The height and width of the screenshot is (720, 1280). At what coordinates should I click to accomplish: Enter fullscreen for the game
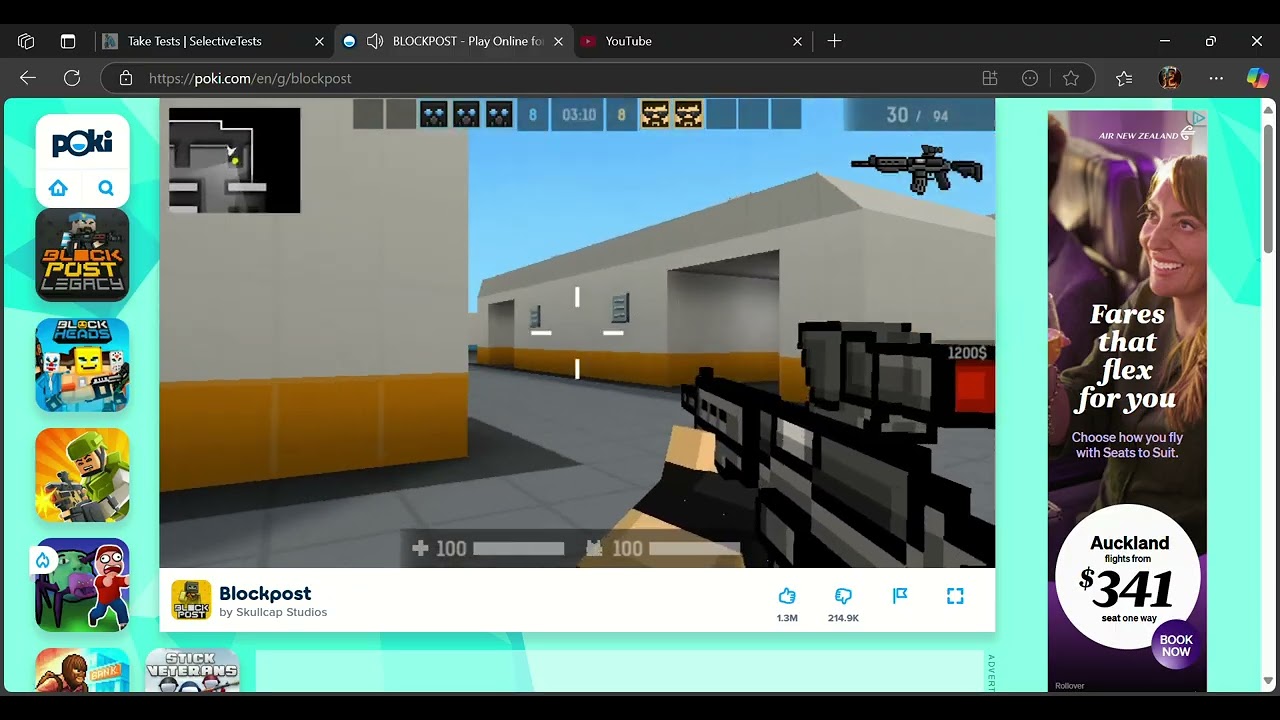tap(955, 596)
